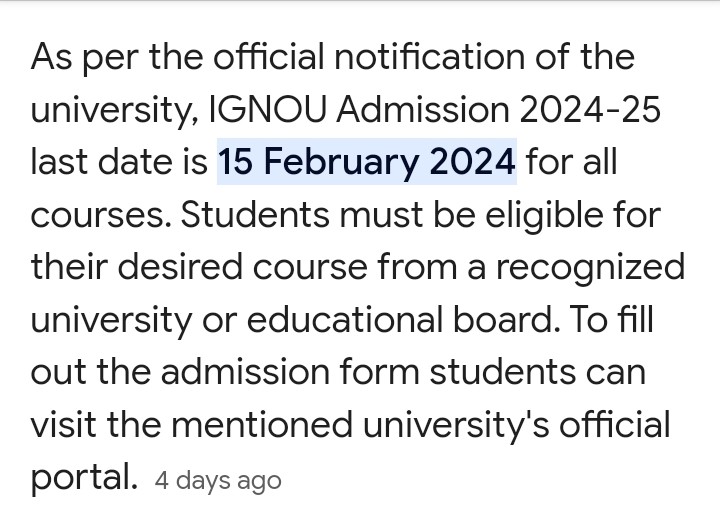
Task: Click the "4 days ago" timestamp
Action: click(218, 482)
